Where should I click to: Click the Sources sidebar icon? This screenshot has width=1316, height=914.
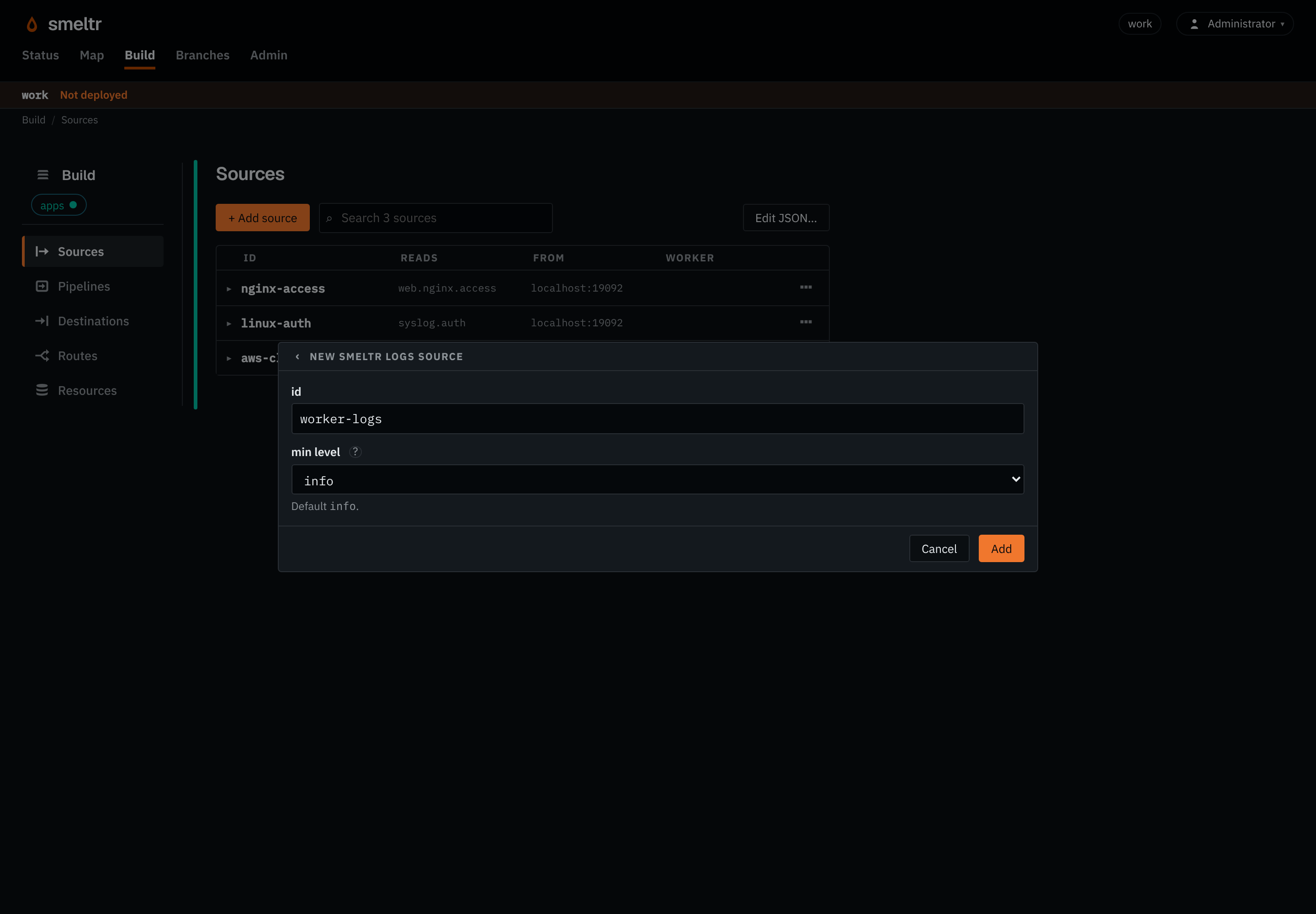[42, 251]
